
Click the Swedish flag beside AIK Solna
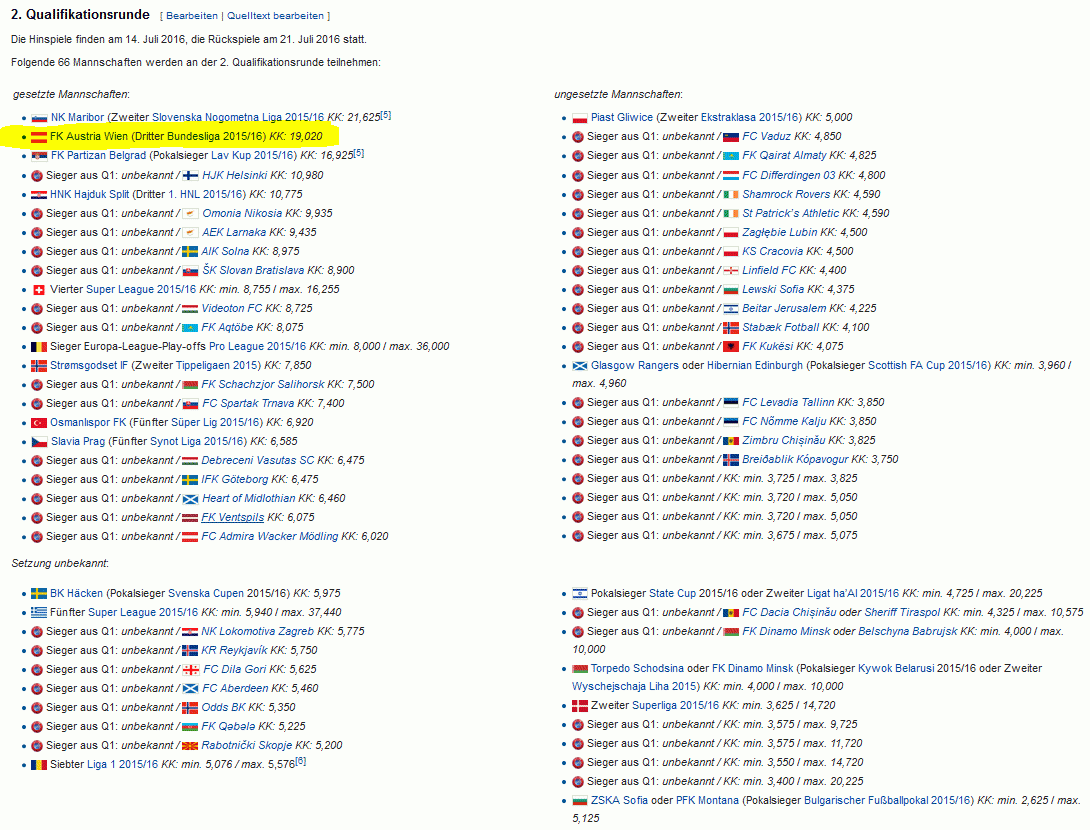(x=190, y=252)
